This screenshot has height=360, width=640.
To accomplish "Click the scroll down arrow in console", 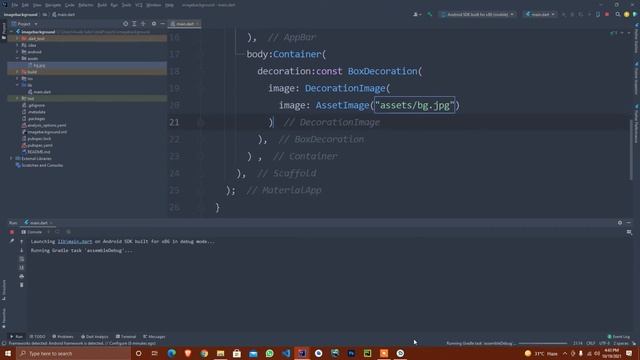I will click(22, 250).
